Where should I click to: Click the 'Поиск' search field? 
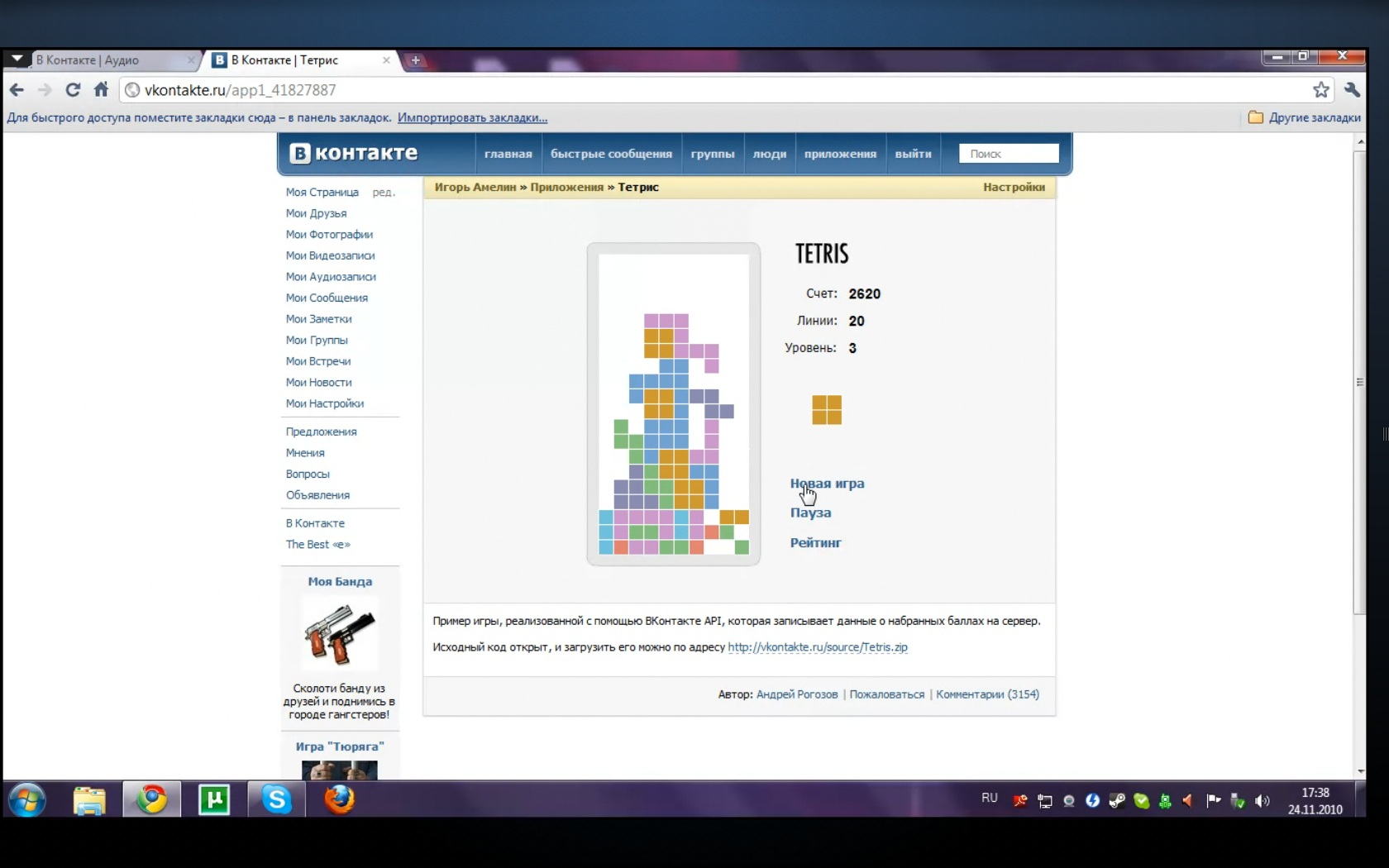1009,154
